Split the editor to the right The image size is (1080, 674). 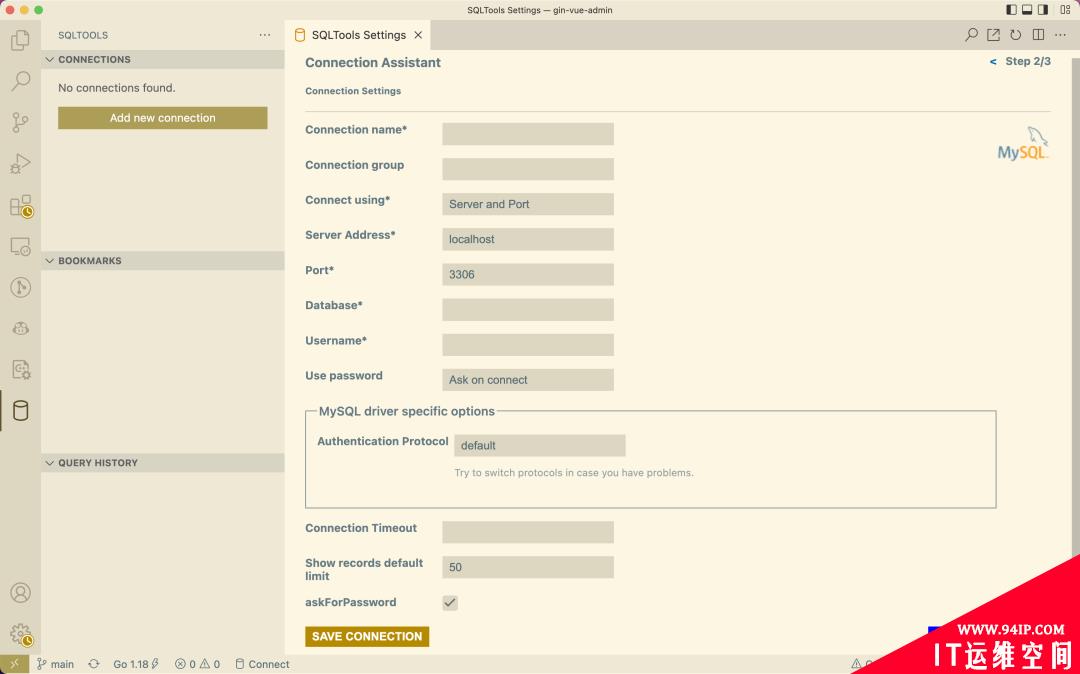point(1039,35)
